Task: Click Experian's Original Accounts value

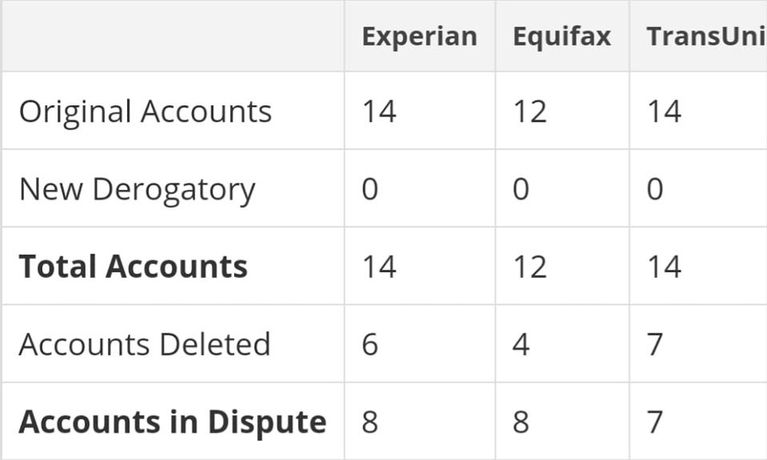Action: (x=379, y=111)
